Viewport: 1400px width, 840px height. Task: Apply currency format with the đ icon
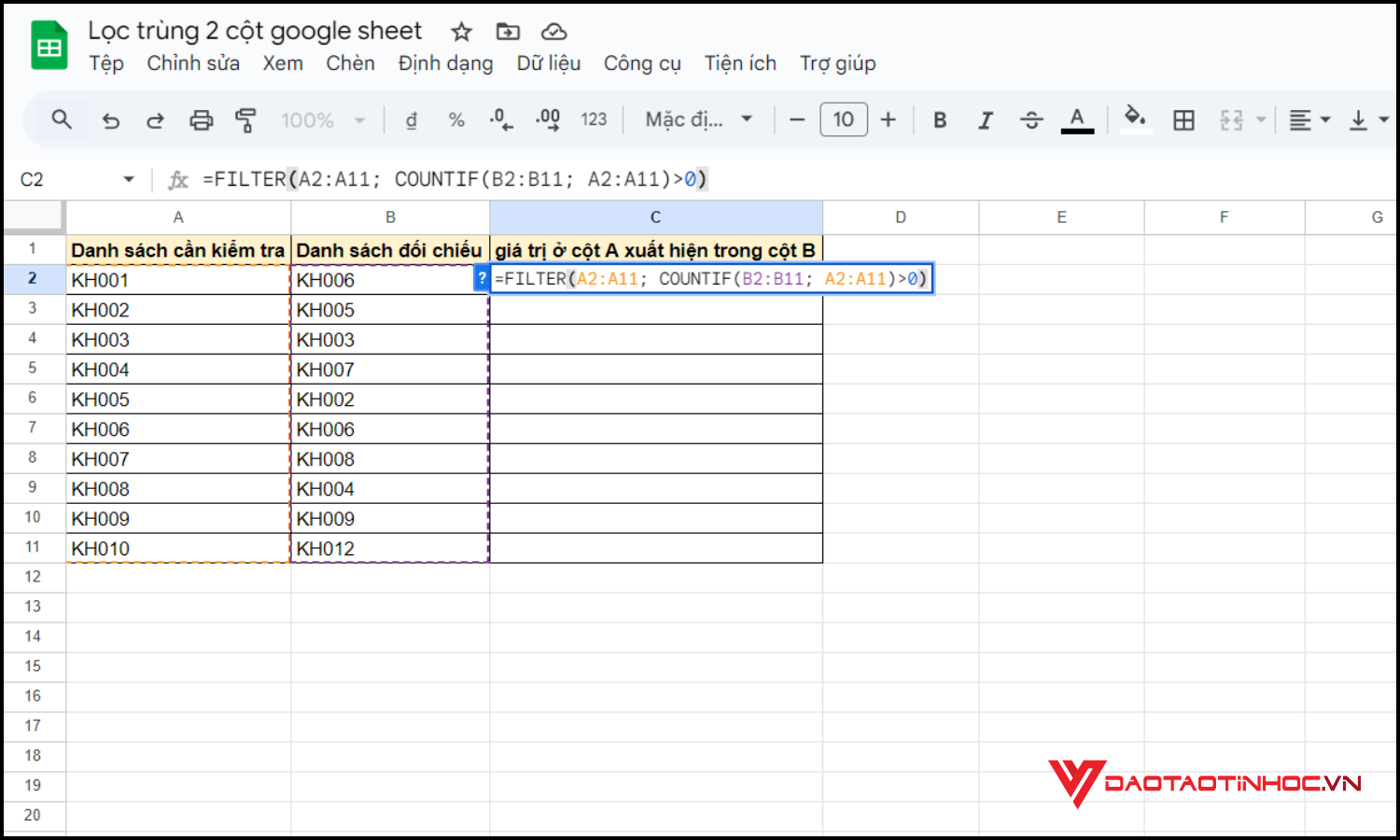(x=411, y=119)
